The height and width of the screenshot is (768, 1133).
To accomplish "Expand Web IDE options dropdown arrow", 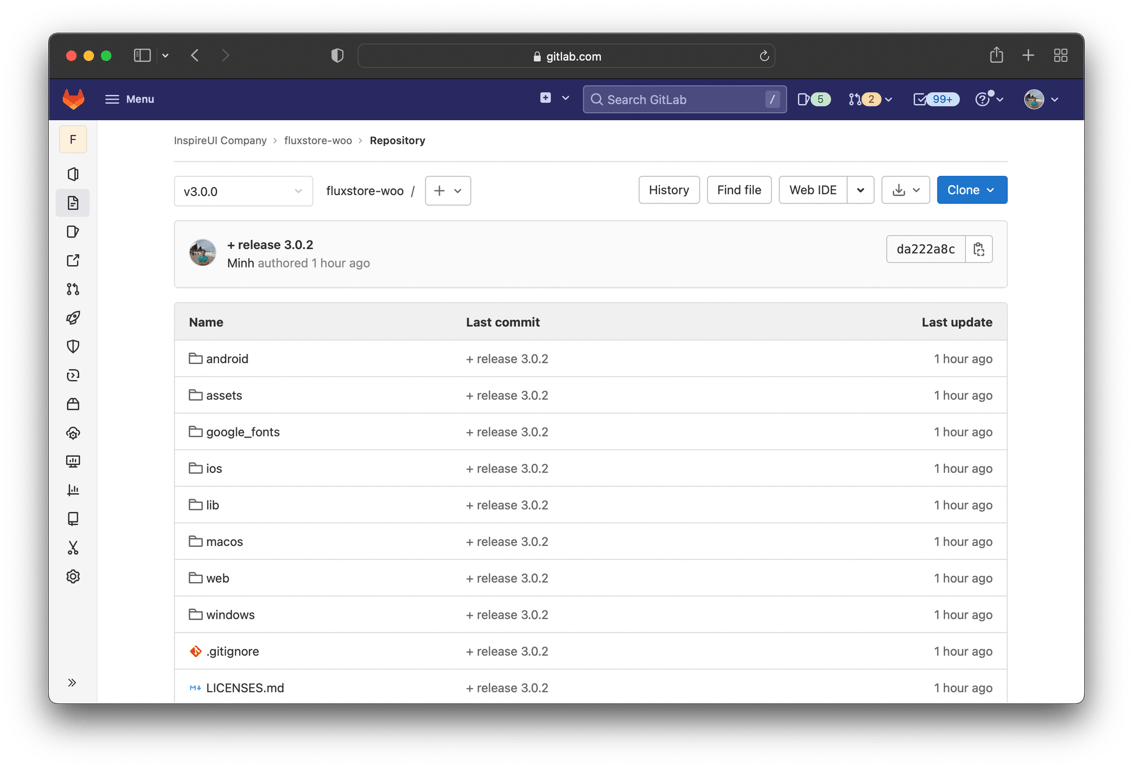I will click(861, 190).
